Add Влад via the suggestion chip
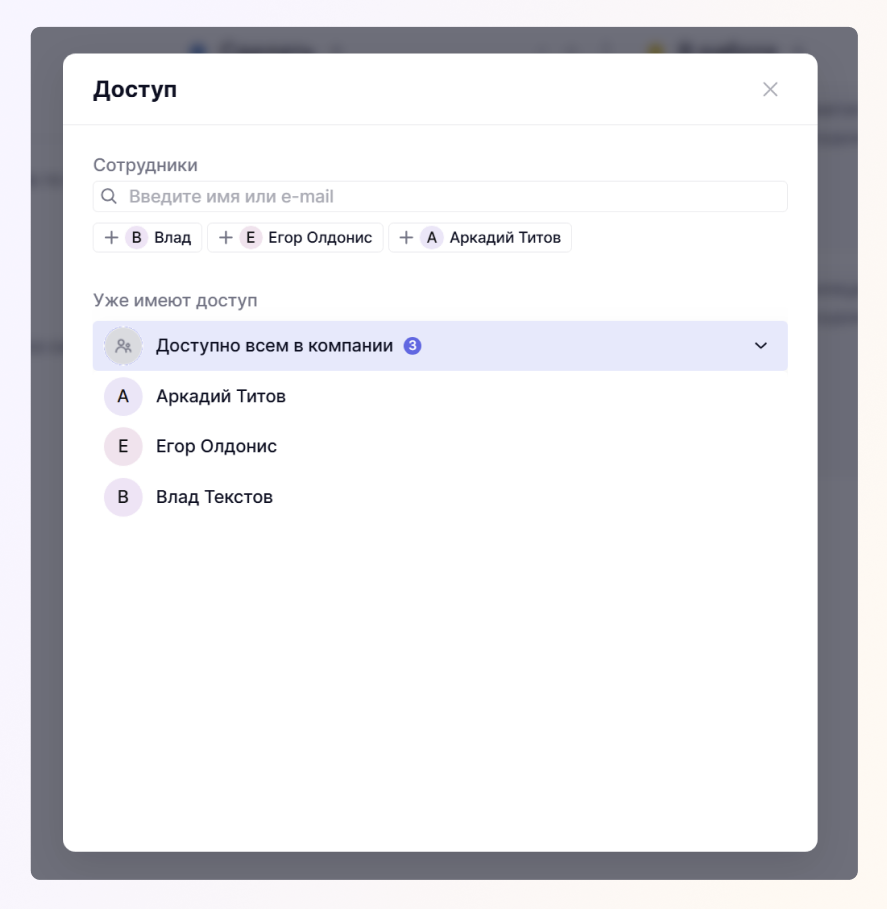887x909 pixels. 147,238
